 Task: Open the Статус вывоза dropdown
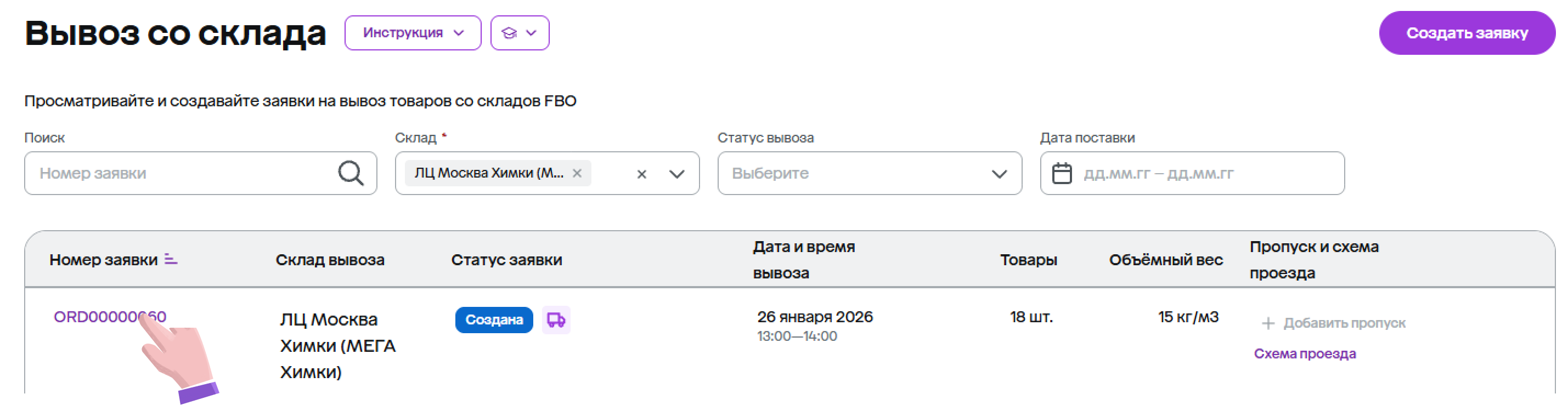coord(869,173)
